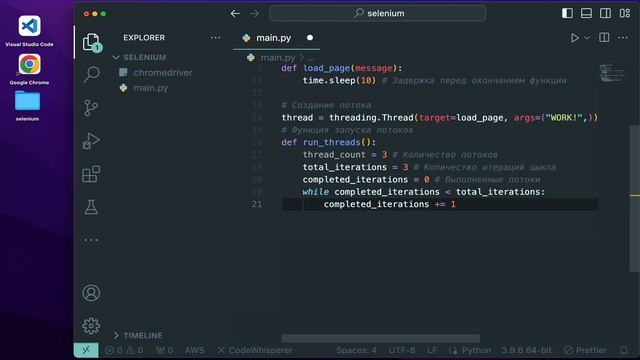Open the Testing flask view
The image size is (640, 360).
[x=91, y=207]
